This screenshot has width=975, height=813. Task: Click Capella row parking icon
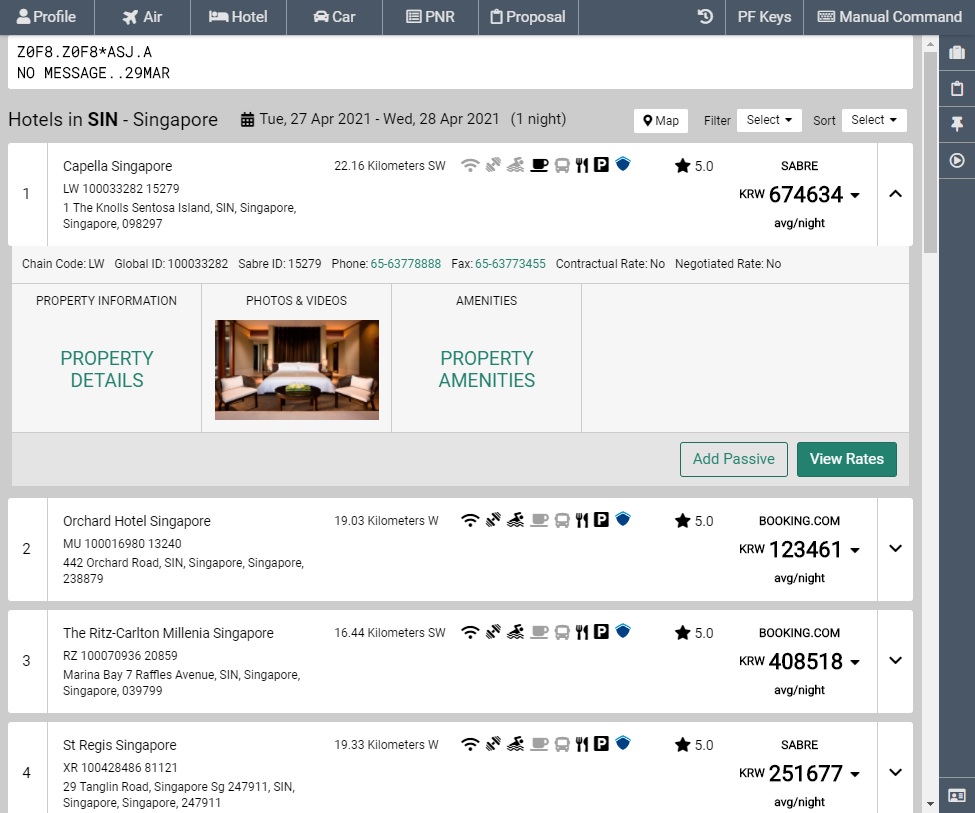tap(601, 165)
